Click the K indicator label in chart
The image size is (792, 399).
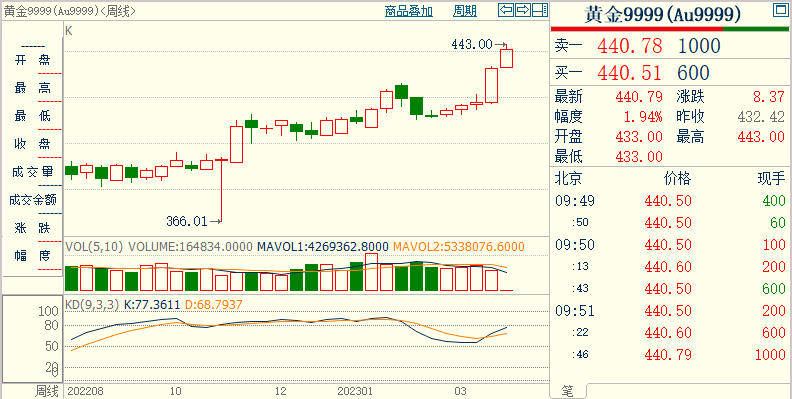[x=69, y=31]
